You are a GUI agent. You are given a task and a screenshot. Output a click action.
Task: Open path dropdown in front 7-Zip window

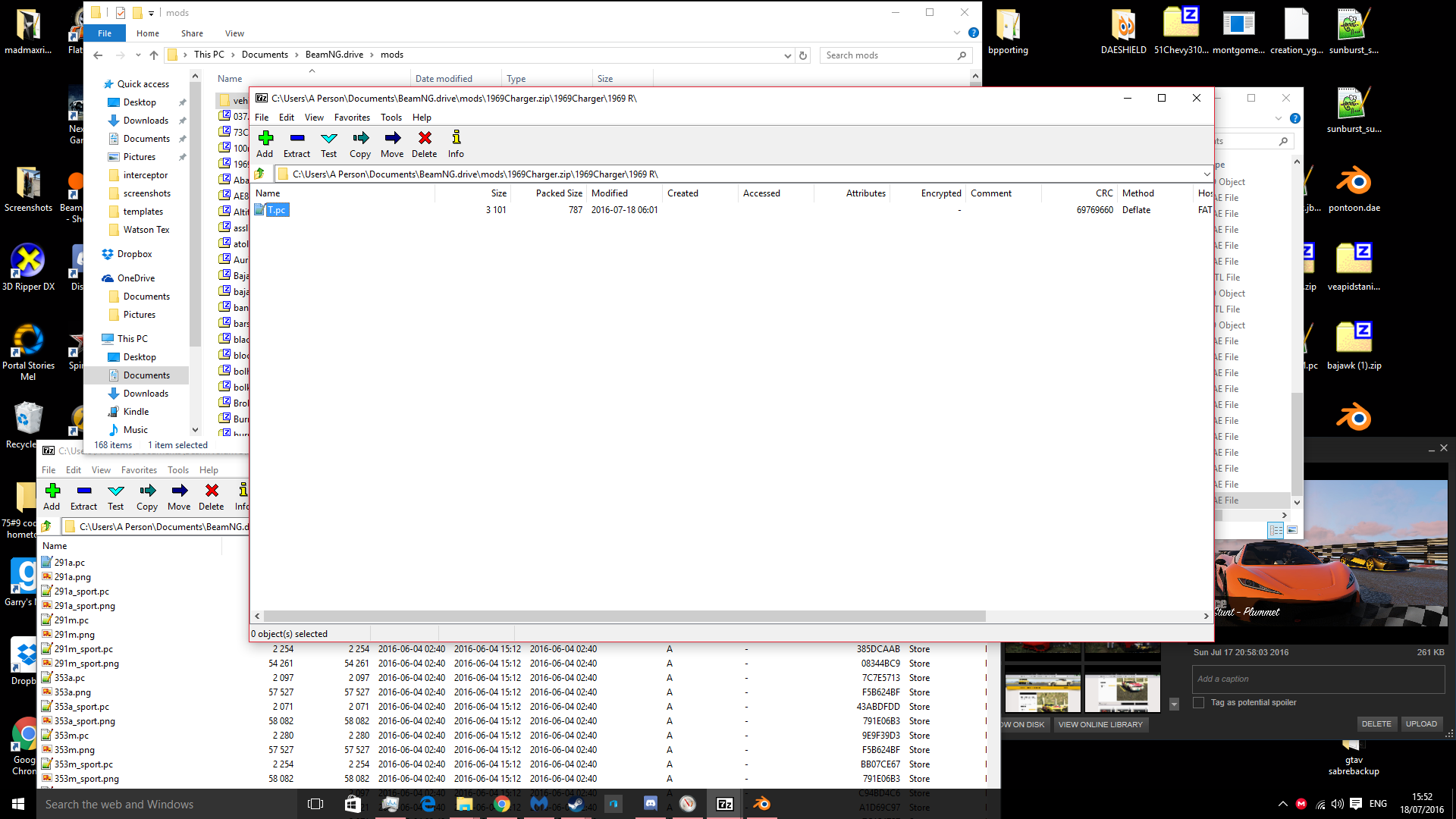pos(1207,174)
